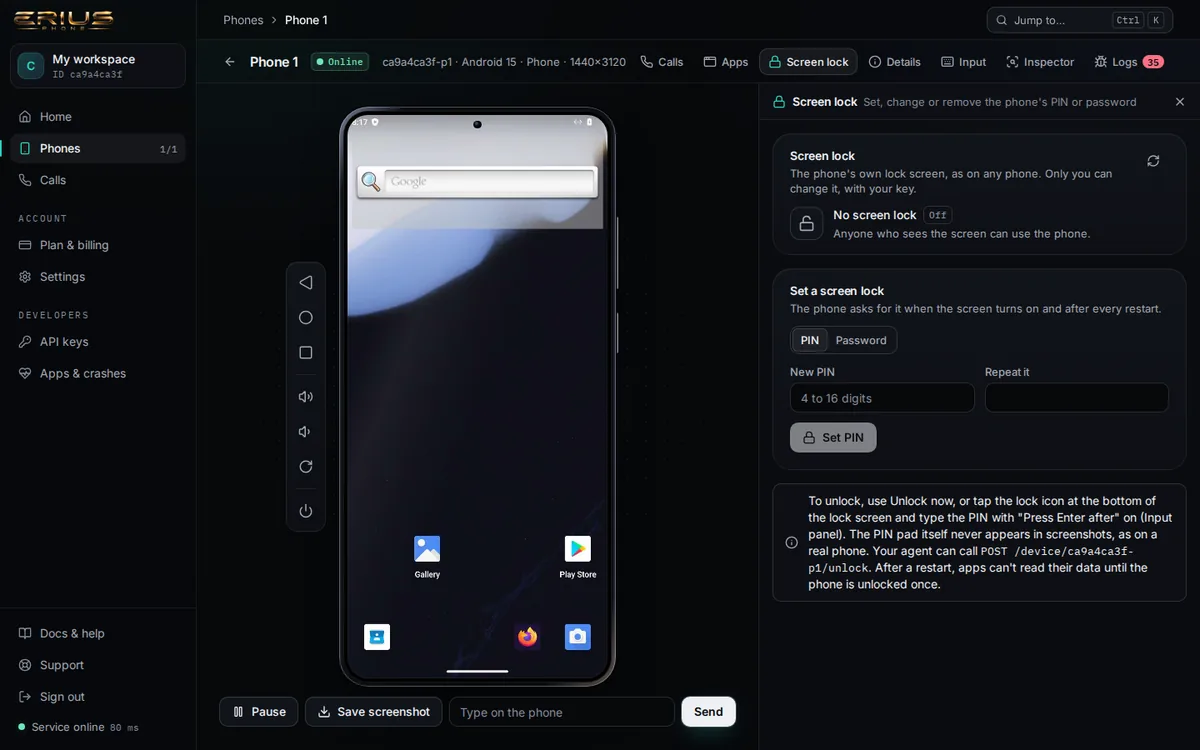Open the Support page
The image size is (1200, 750).
[98, 666]
